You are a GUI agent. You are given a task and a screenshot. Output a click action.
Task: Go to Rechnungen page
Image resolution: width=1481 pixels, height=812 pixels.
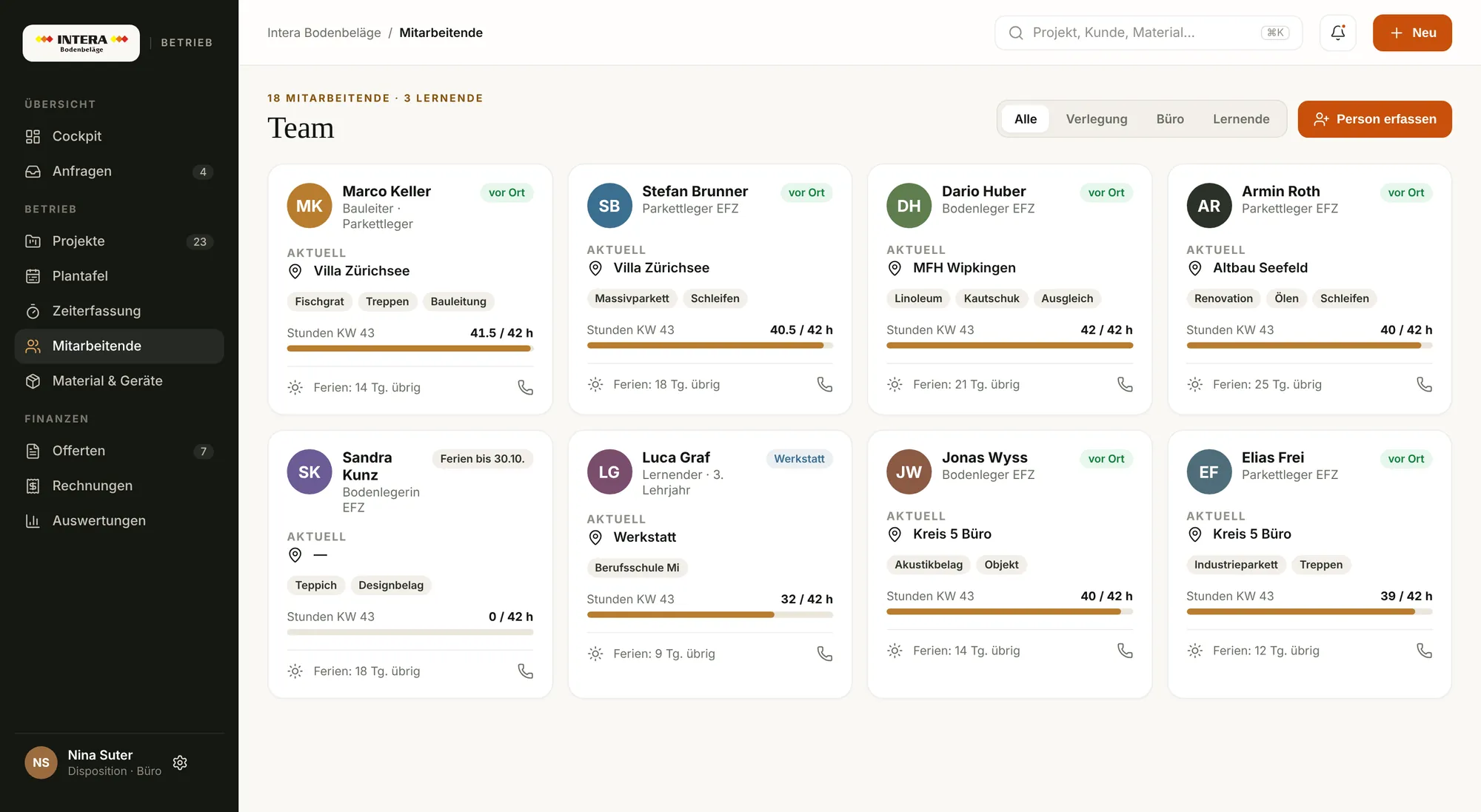point(119,486)
